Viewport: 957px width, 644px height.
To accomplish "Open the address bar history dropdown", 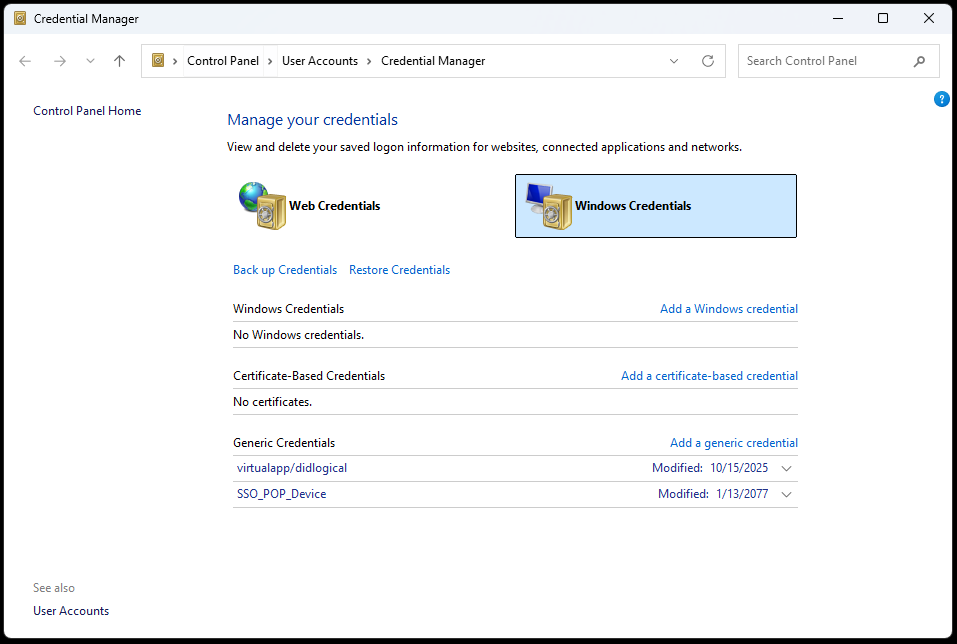I will (x=674, y=61).
